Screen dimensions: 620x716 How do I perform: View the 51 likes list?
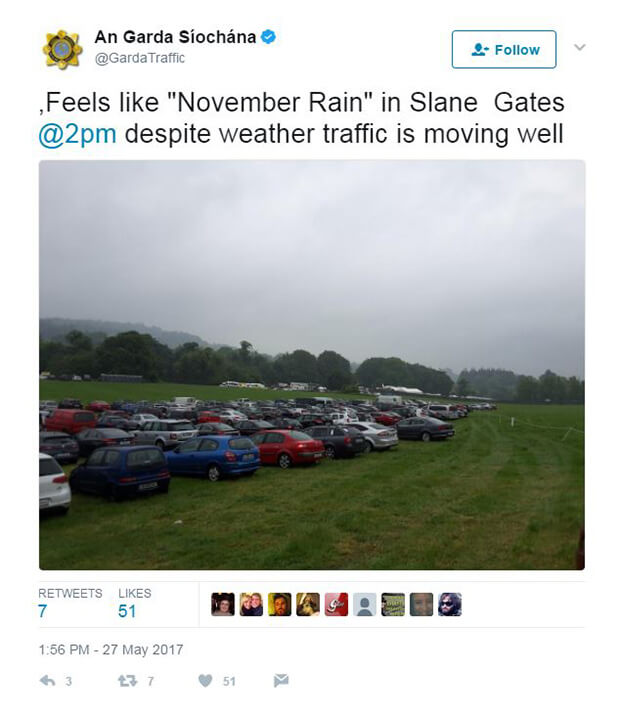pos(134,603)
